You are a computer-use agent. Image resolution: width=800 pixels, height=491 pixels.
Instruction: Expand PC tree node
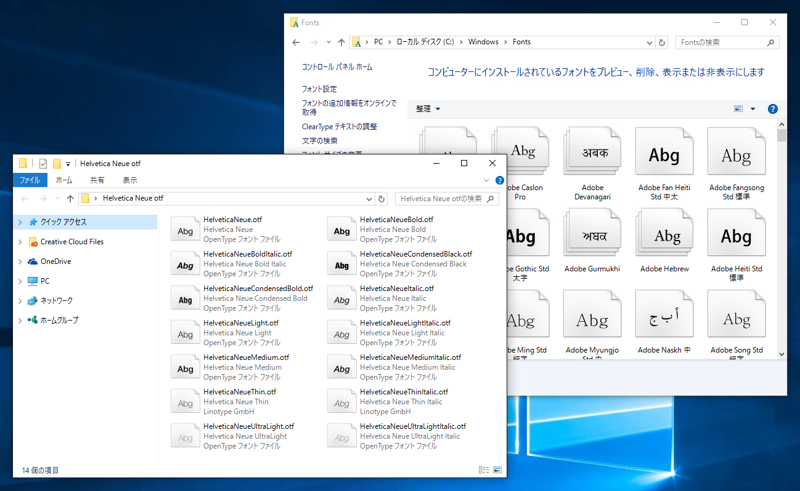tap(20, 281)
